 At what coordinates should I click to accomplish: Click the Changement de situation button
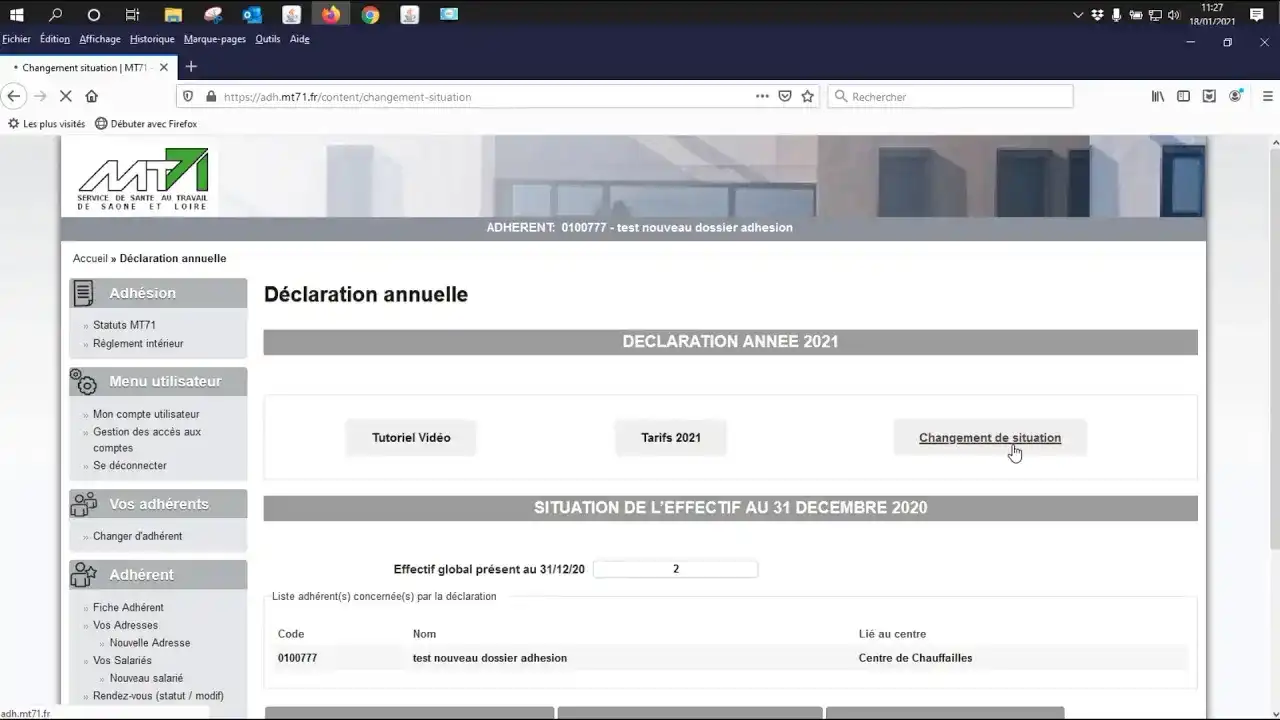(x=990, y=437)
